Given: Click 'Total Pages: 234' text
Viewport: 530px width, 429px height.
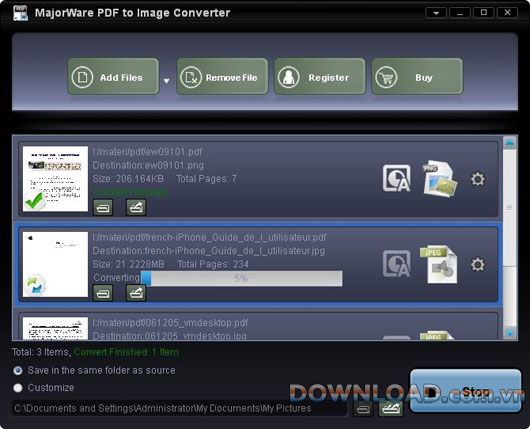Looking at the screenshot, I should point(213,264).
